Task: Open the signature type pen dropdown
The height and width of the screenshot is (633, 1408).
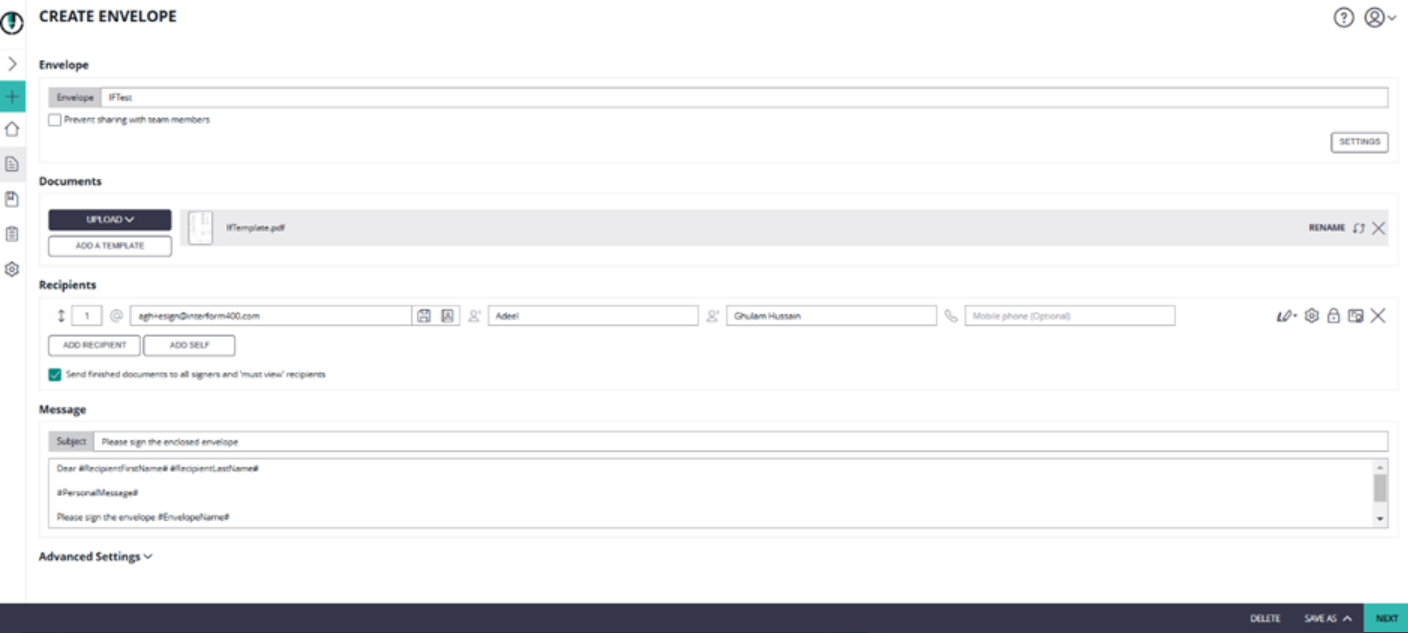Action: (1286, 316)
